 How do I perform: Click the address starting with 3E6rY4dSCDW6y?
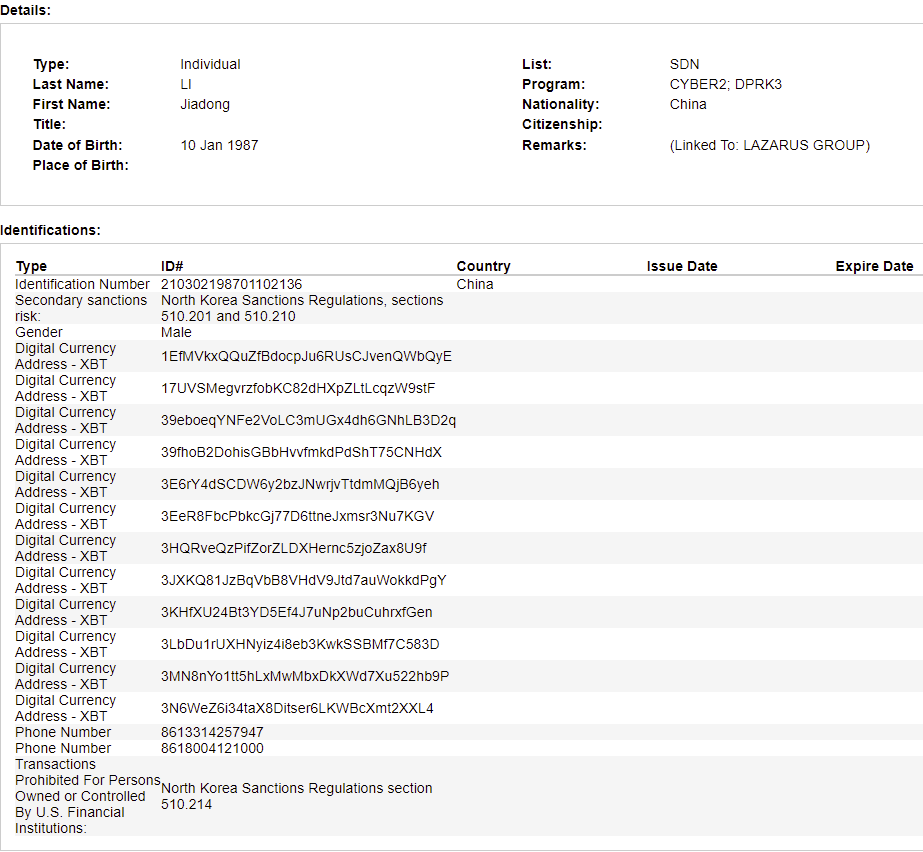click(300, 484)
